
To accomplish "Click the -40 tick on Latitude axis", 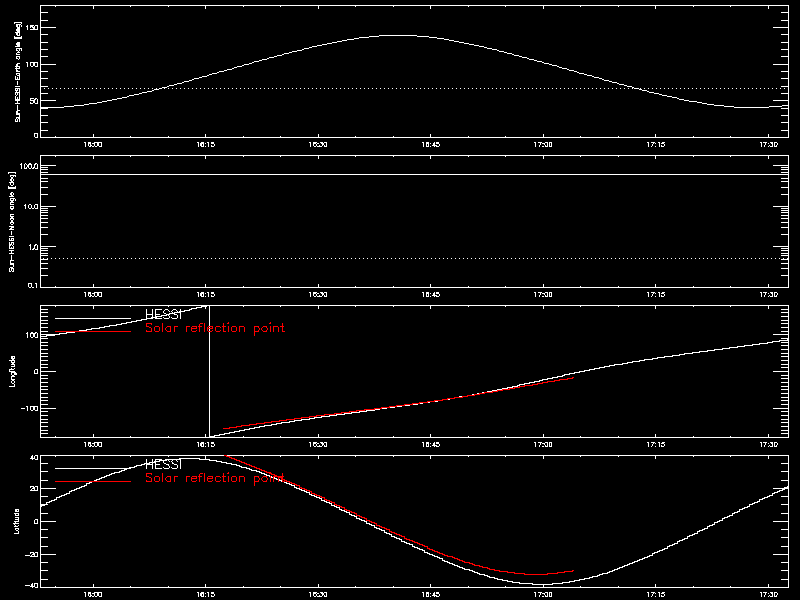I will click(x=32, y=585).
